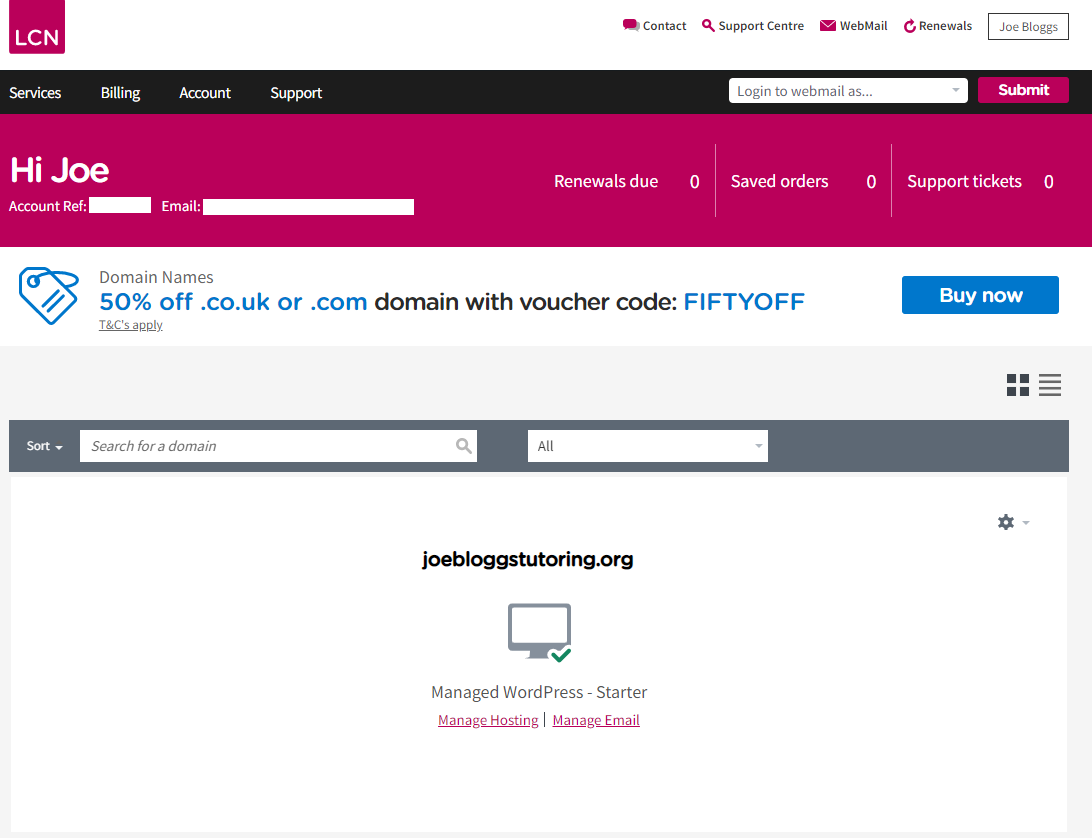Toggle the list view layout
Screen dimensions: 1092x838
pos(1049,385)
